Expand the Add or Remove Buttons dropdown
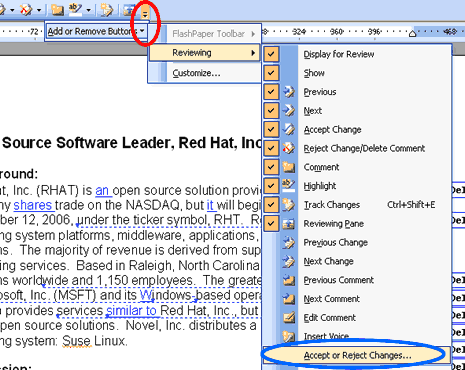 (x=96, y=32)
